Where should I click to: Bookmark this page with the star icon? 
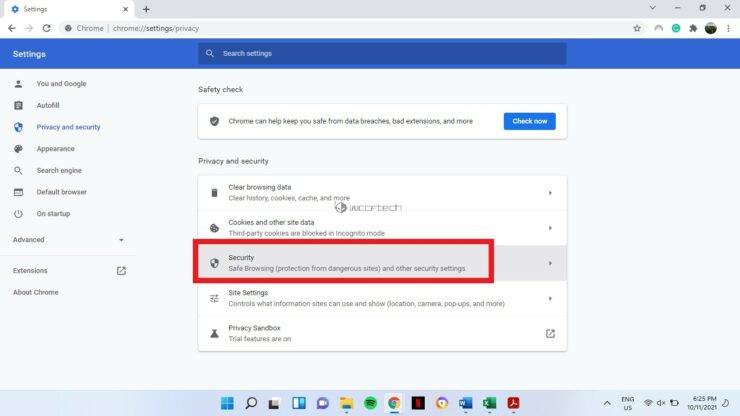click(x=637, y=28)
